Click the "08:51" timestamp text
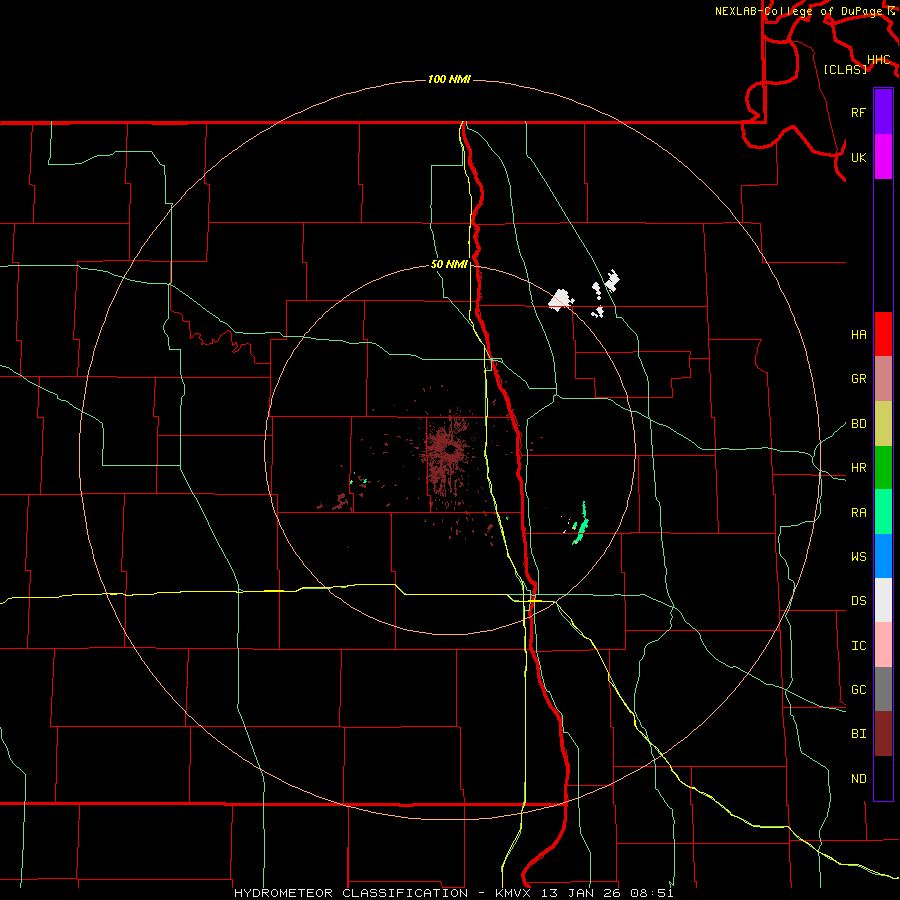The height and width of the screenshot is (900, 900). click(x=652, y=893)
